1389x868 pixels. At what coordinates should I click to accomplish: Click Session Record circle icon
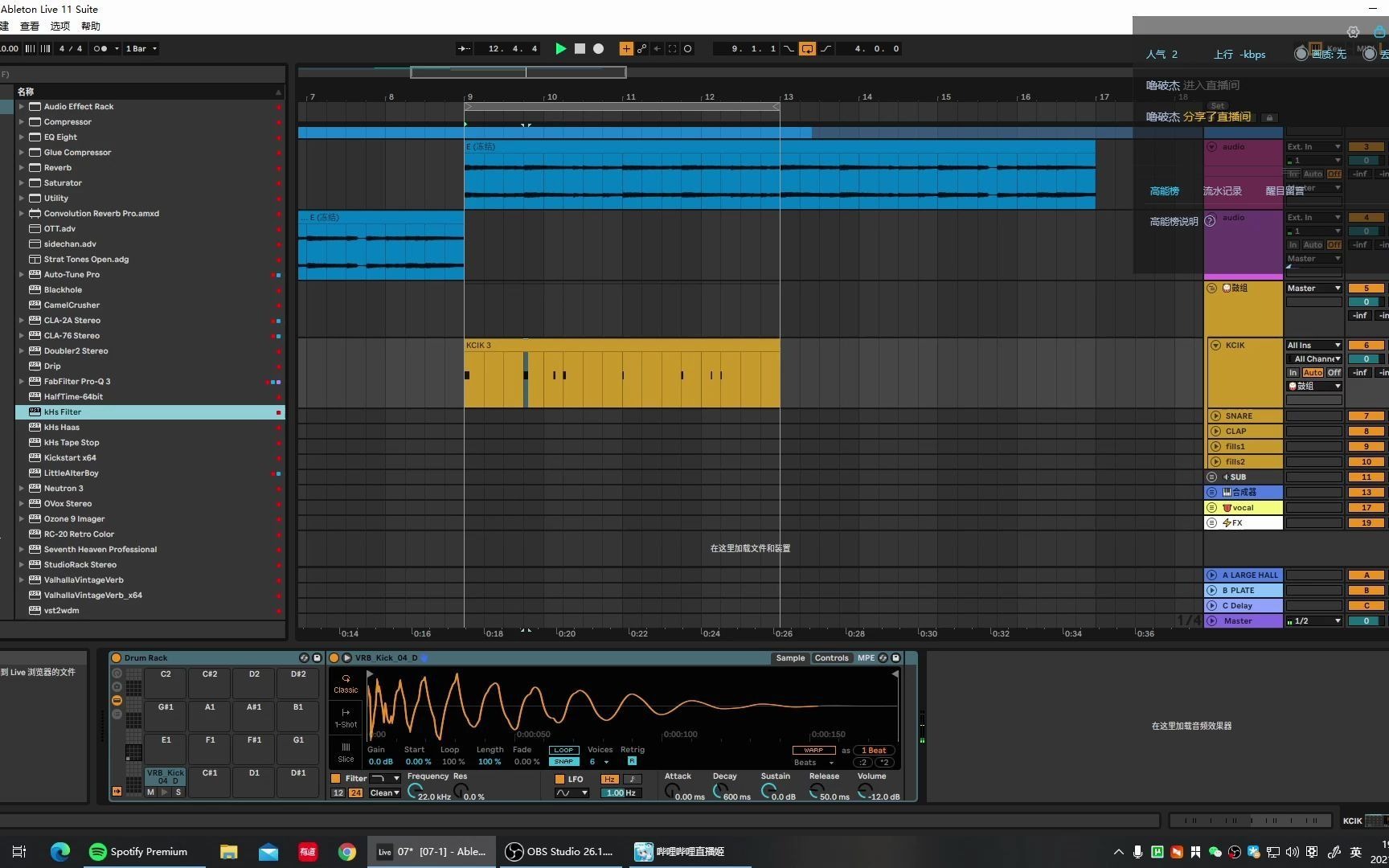(x=687, y=49)
